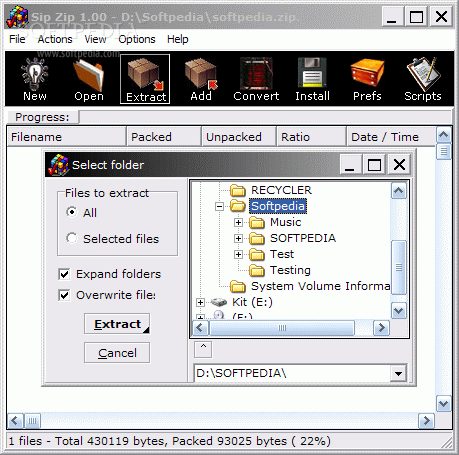
Task: Click the Cancel button
Action: tap(117, 353)
